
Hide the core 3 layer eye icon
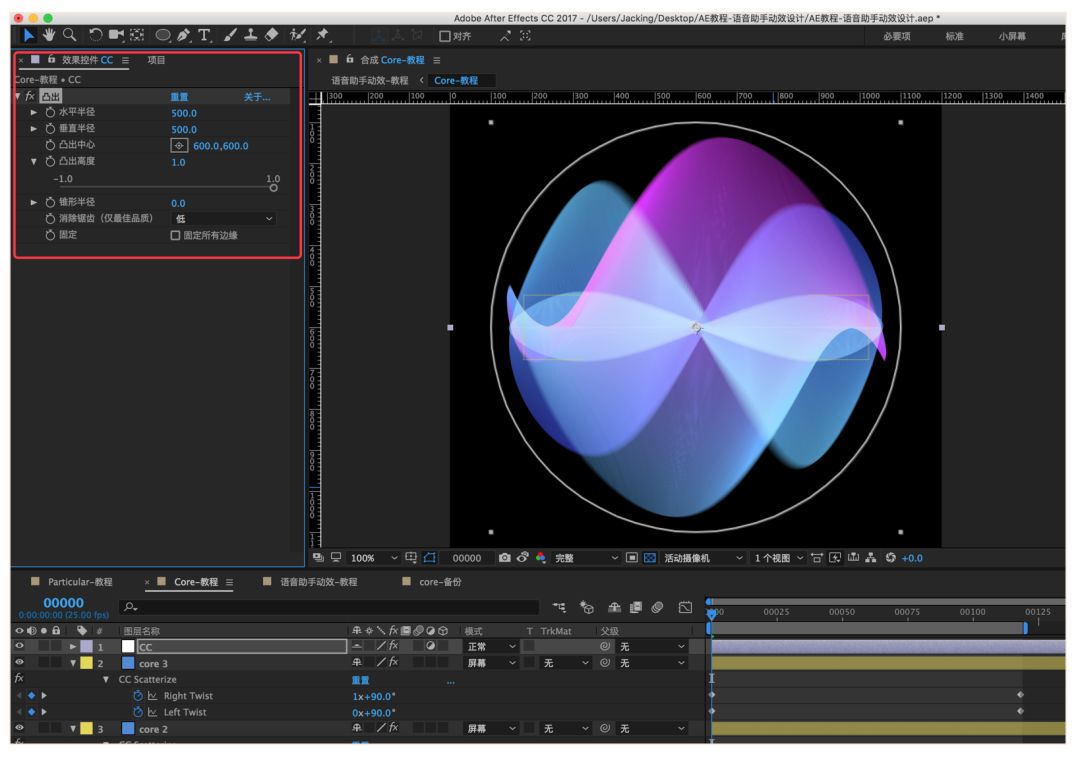(x=19, y=662)
